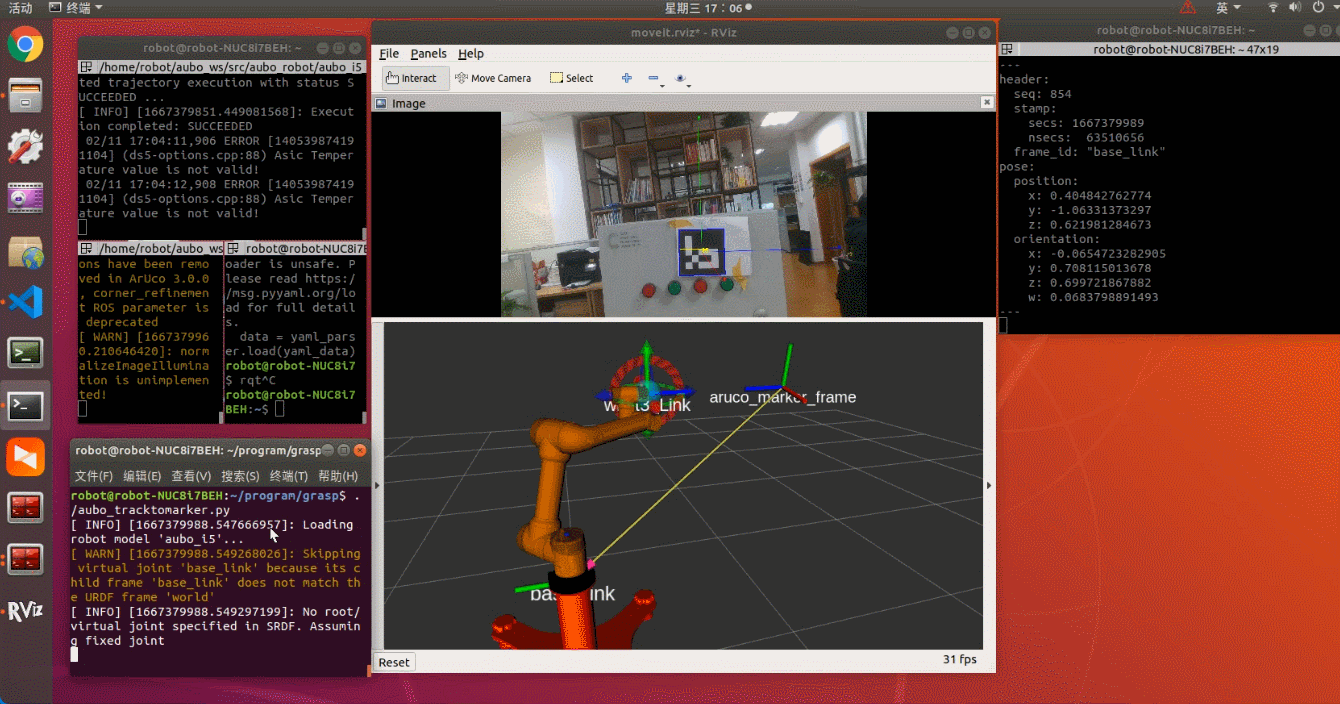The height and width of the screenshot is (704, 1340).
Task: Open 查看(V) menu in grasp terminal
Action: click(x=191, y=476)
